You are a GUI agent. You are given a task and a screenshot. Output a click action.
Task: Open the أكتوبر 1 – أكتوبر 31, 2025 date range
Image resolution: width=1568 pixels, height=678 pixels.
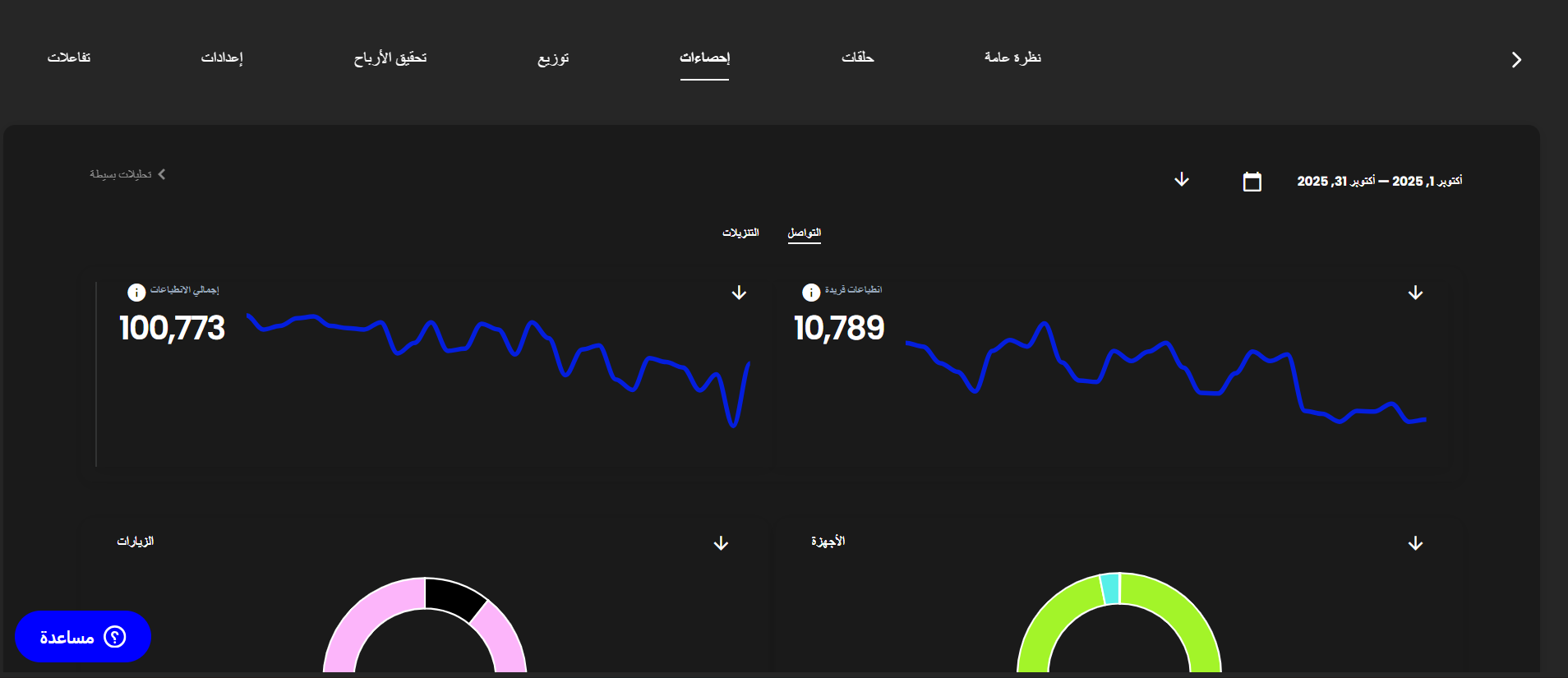(x=1379, y=181)
